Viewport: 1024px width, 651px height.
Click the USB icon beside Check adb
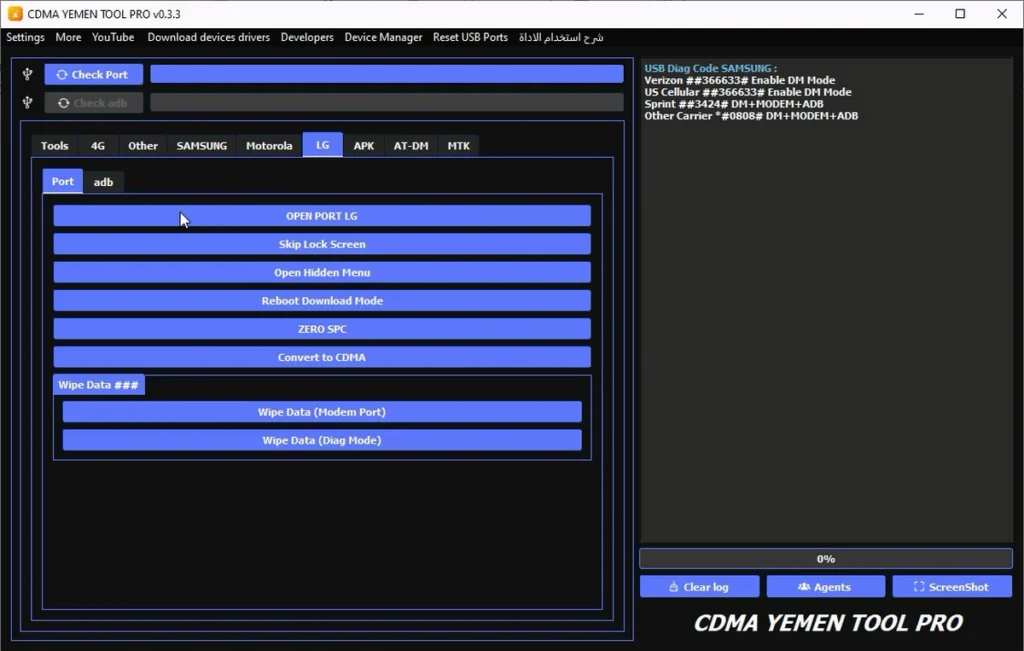(x=28, y=102)
